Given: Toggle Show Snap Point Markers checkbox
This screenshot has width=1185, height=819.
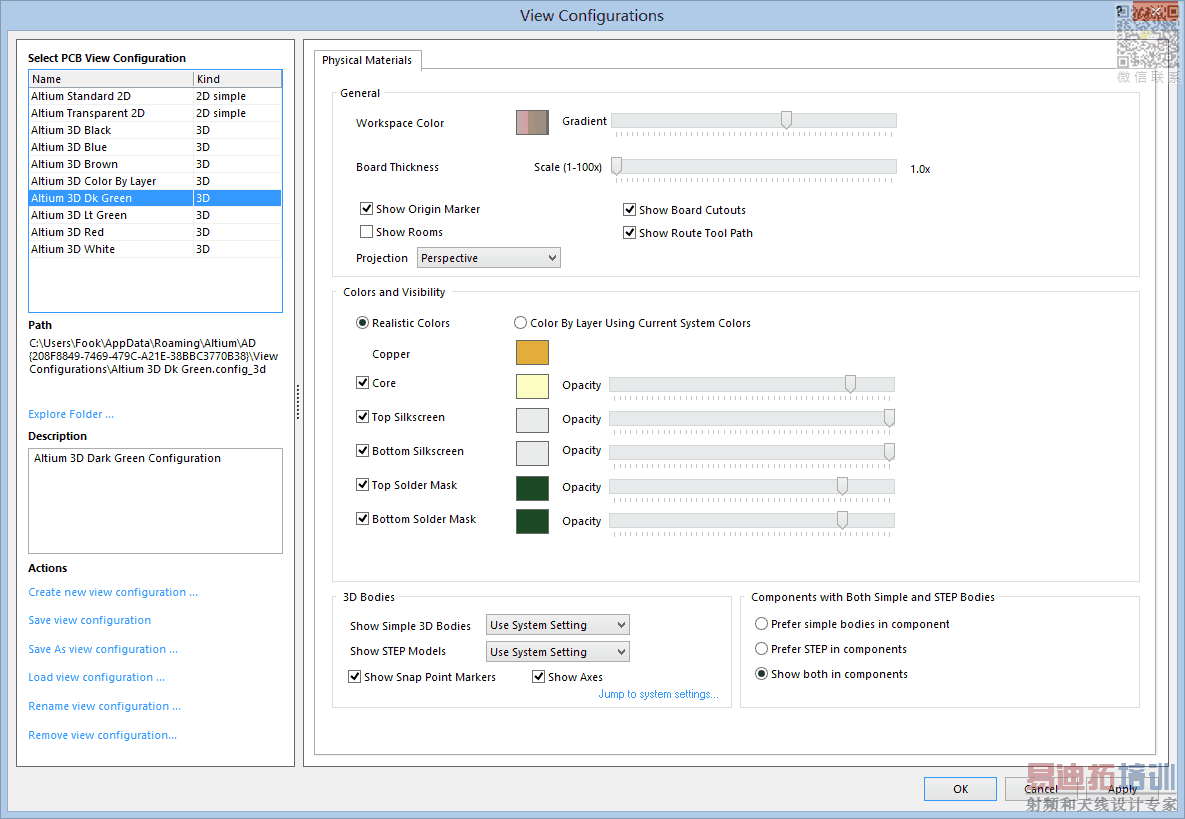Looking at the screenshot, I should click(354, 676).
